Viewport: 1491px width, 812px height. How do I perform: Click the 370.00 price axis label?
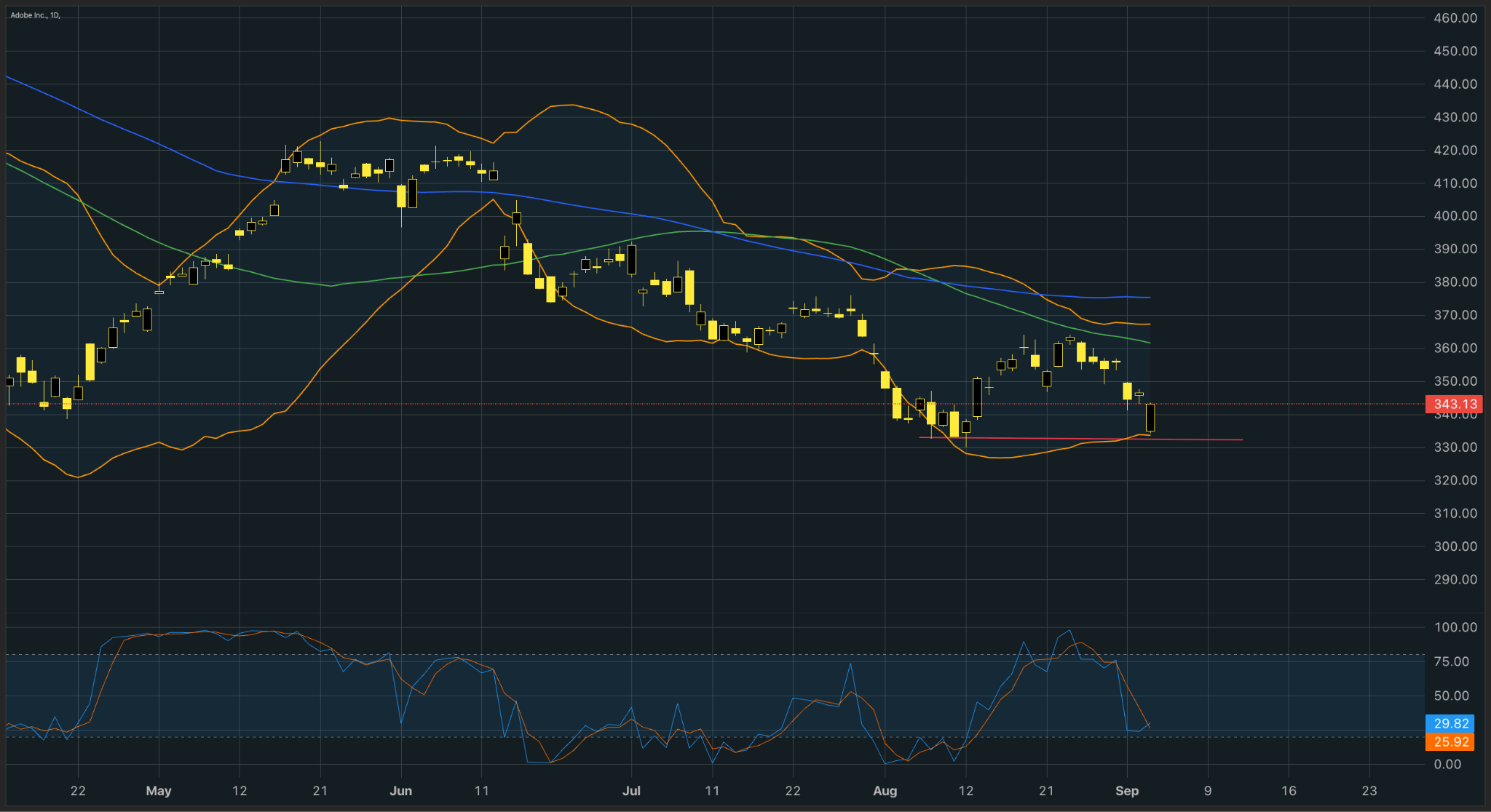click(1455, 315)
